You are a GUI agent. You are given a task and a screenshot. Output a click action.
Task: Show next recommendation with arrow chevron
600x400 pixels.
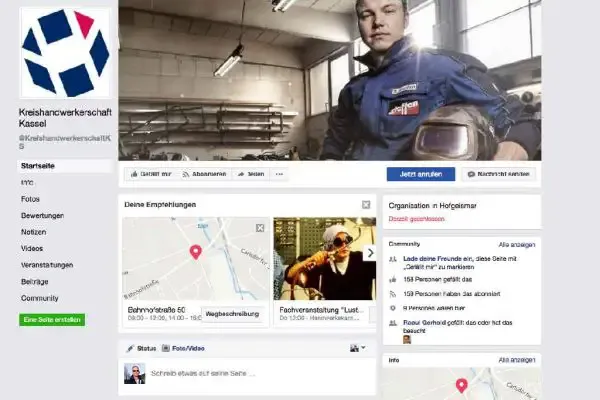point(370,253)
